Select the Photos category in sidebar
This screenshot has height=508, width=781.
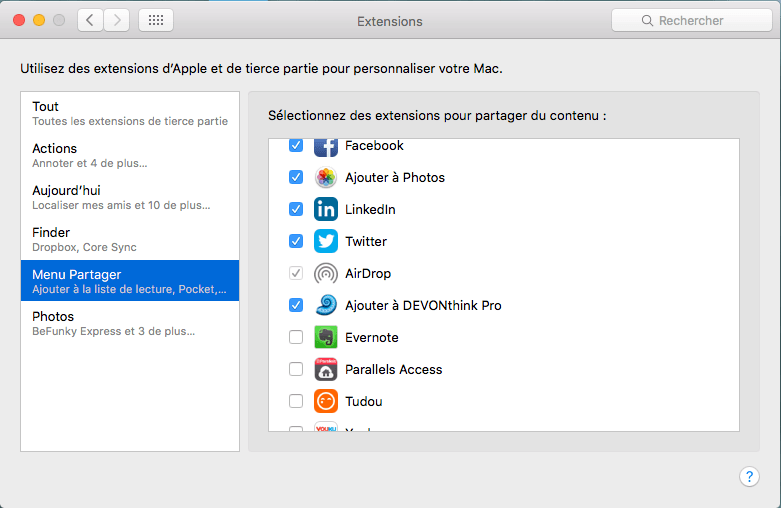(130, 323)
